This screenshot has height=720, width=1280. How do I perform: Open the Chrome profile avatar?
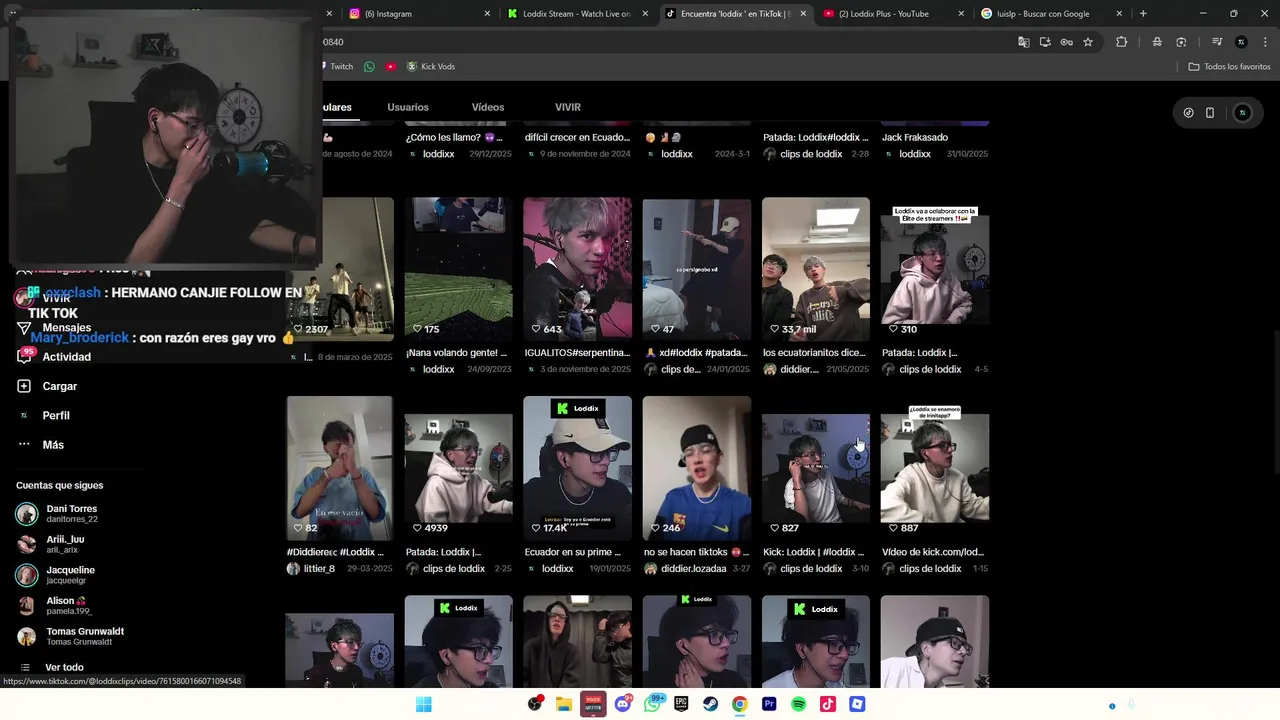[x=1241, y=42]
